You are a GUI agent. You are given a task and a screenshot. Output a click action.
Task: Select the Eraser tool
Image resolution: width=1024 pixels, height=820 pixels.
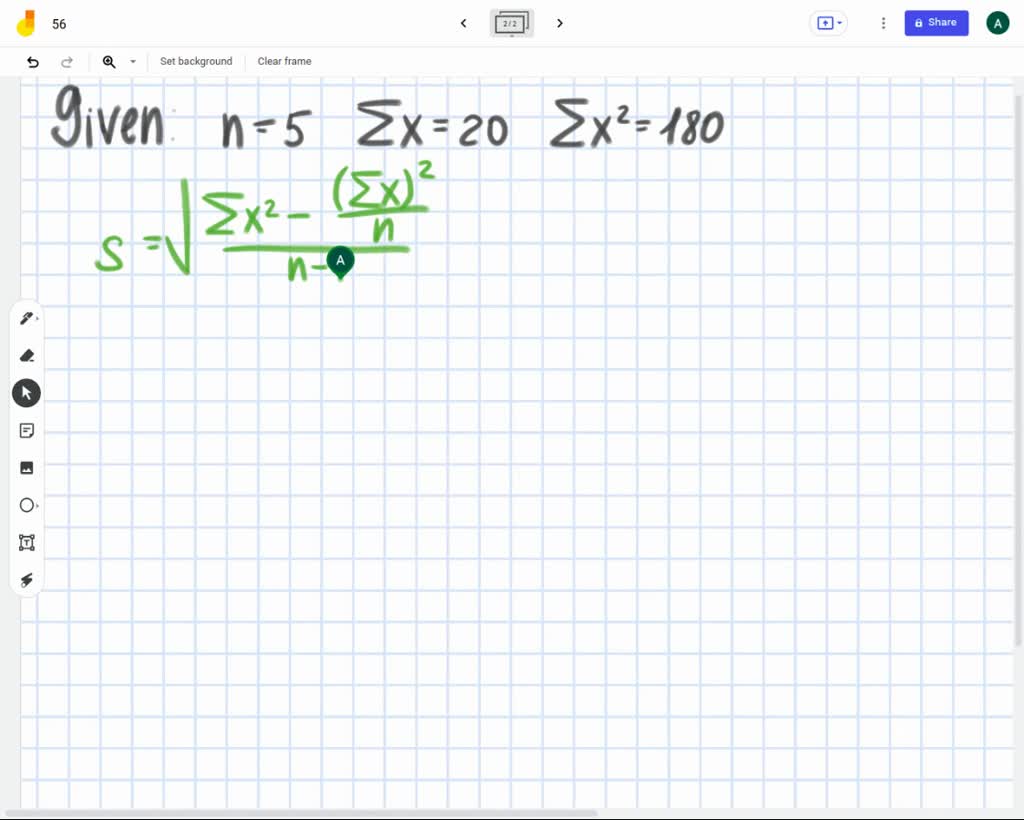pyautogui.click(x=26, y=355)
